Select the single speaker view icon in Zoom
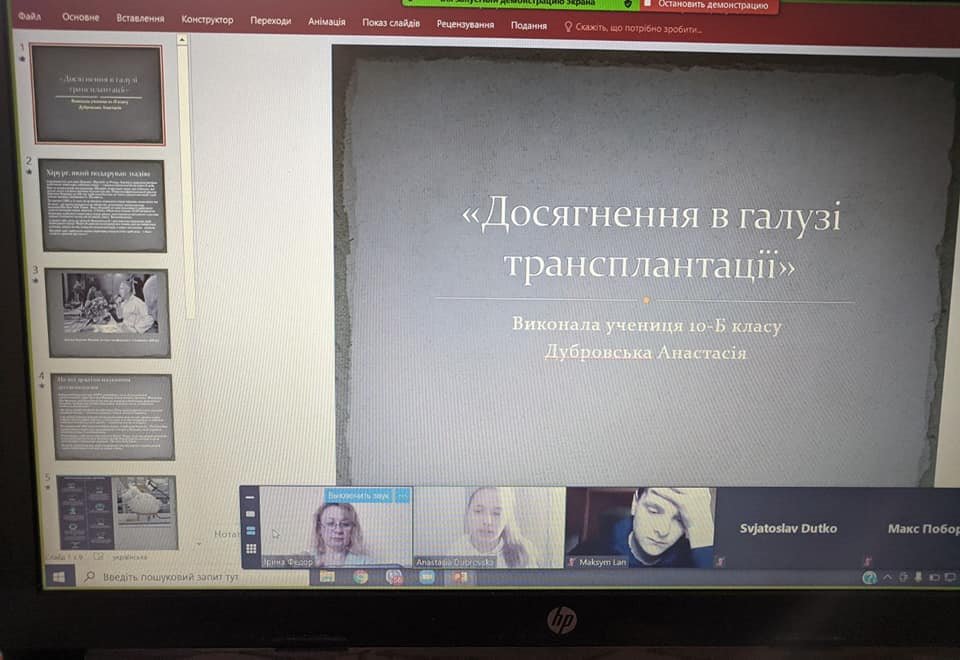Image resolution: width=960 pixels, height=660 pixels. [x=250, y=514]
